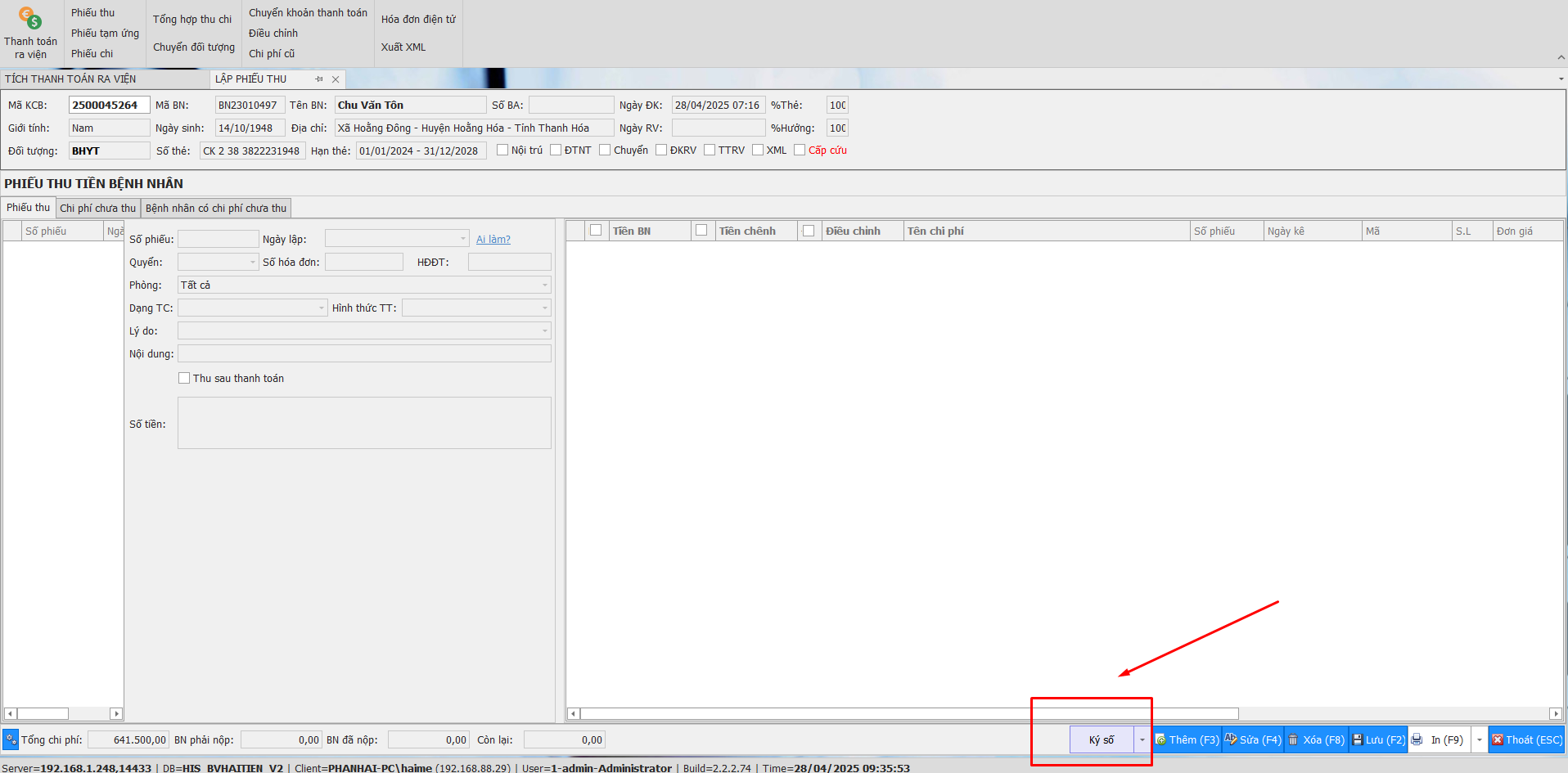Click the cost table horizontal scrollbar
Image resolution: width=1568 pixels, height=773 pixels.
click(x=908, y=713)
